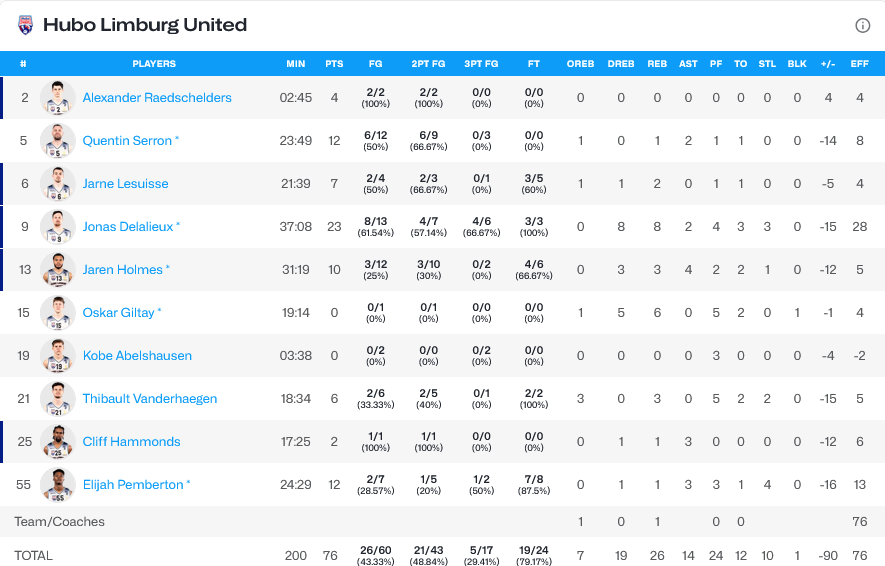The height and width of the screenshot is (566, 885).
Task: Sort the table by PTS column
Action: pos(334,64)
